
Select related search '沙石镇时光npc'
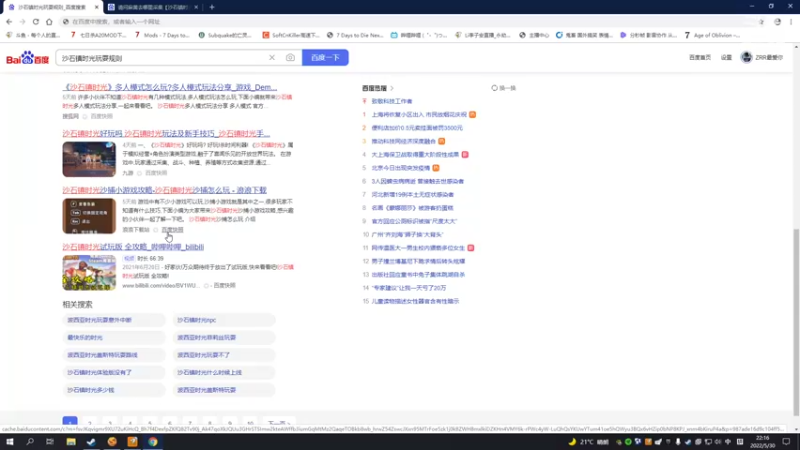(223, 320)
